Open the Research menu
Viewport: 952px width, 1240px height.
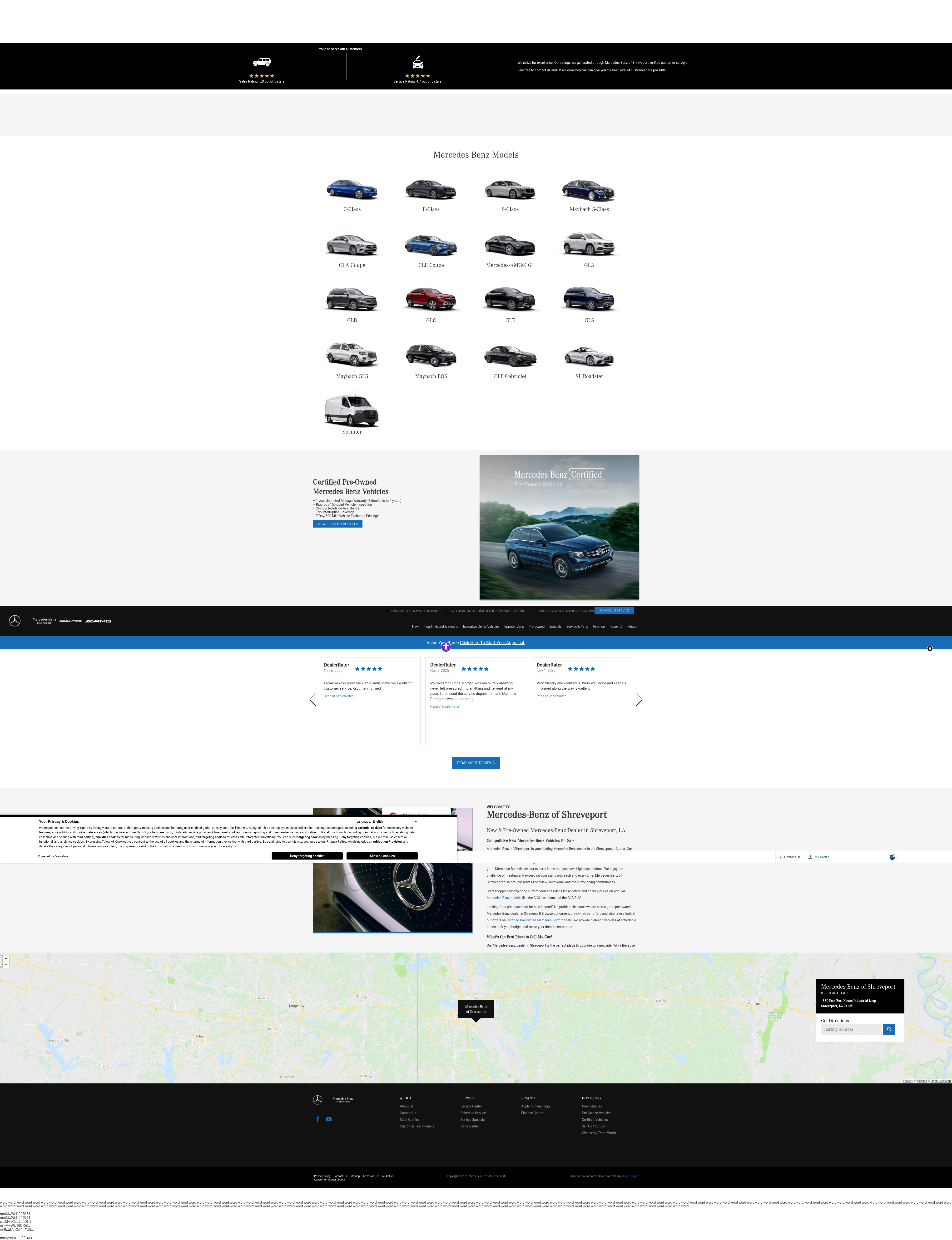pyautogui.click(x=616, y=627)
